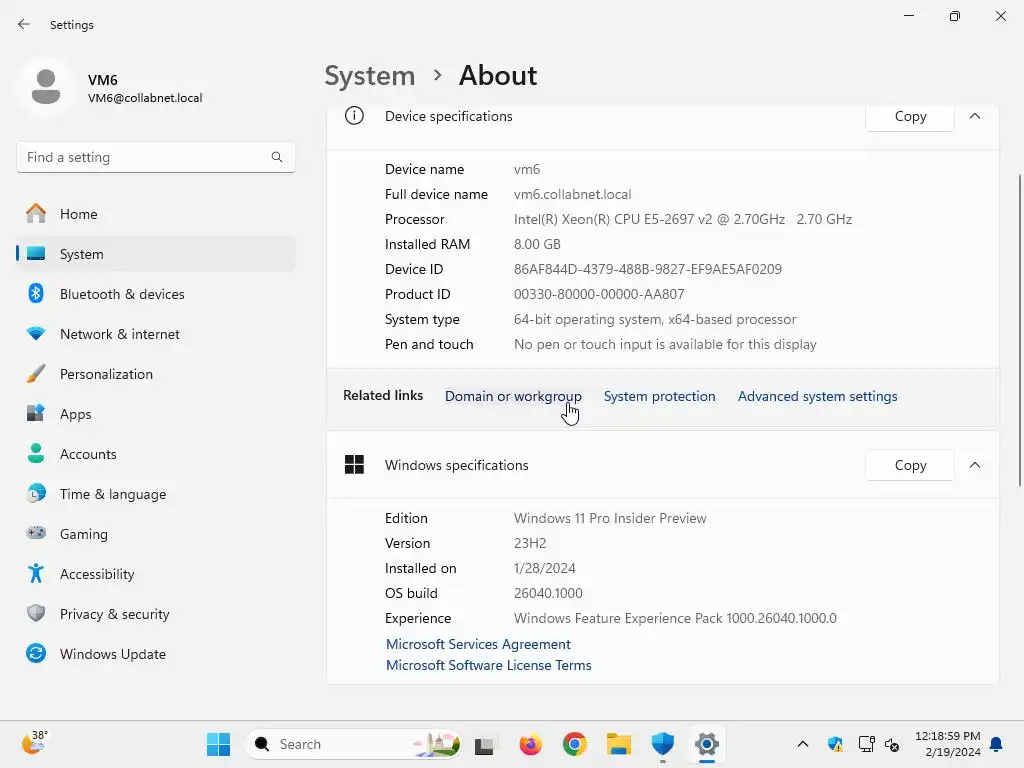Screen dimensions: 1024x768
Task: Open the Home settings page
Action: pyautogui.click(x=155, y=214)
